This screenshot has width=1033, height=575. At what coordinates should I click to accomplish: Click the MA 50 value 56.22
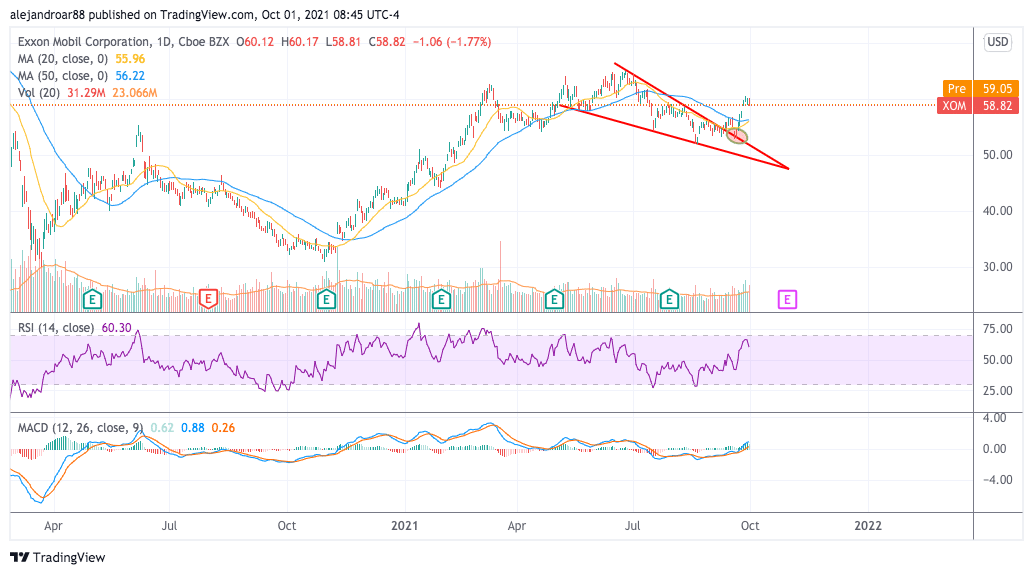[130, 76]
